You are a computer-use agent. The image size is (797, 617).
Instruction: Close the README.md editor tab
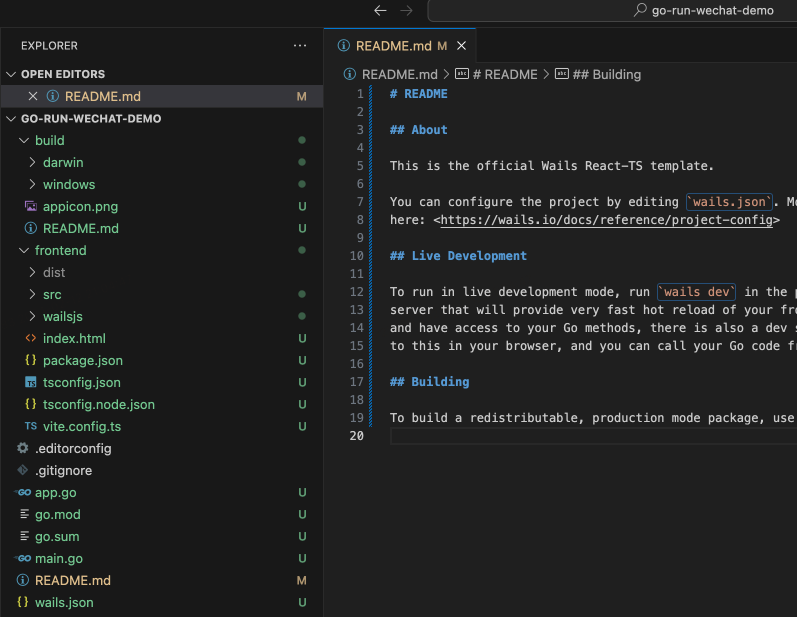pos(462,46)
